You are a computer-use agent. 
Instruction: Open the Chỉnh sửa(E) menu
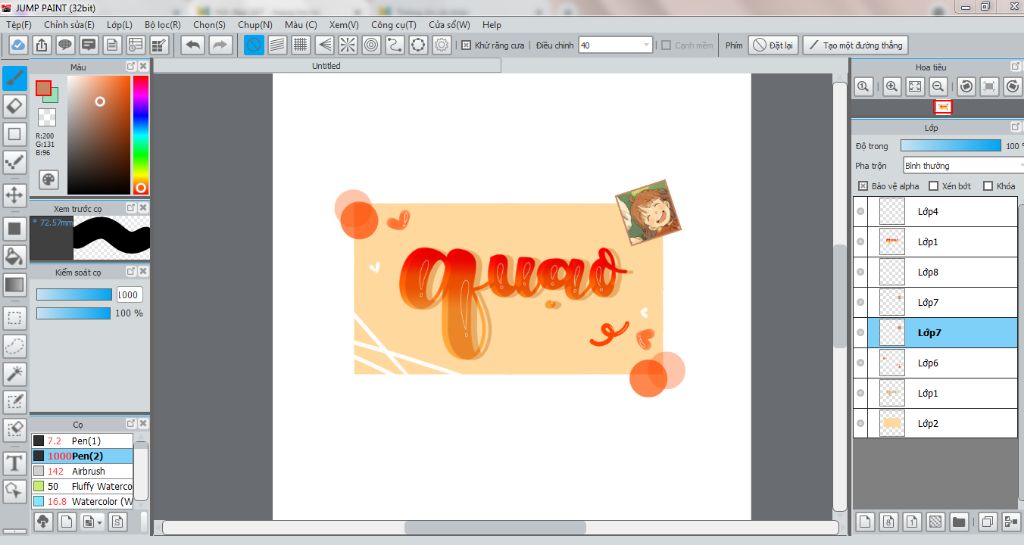point(69,25)
